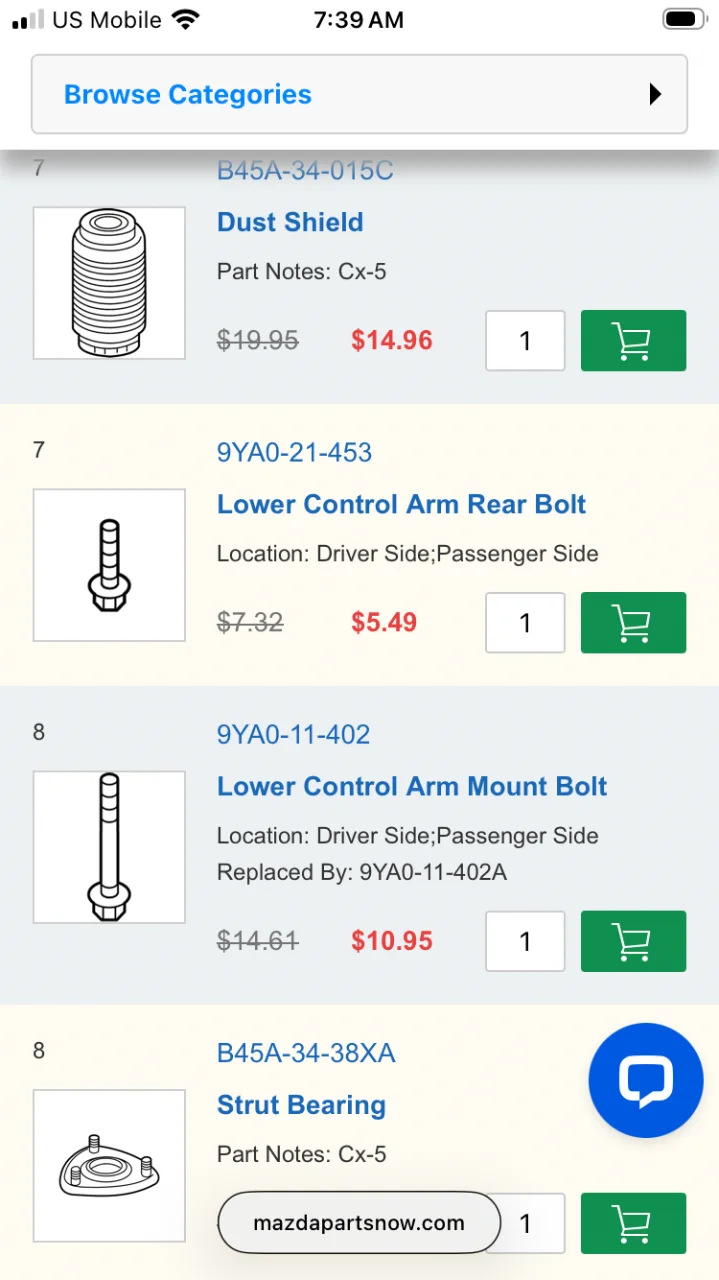Click the Mount Bolt thumbnail image

pos(109,847)
